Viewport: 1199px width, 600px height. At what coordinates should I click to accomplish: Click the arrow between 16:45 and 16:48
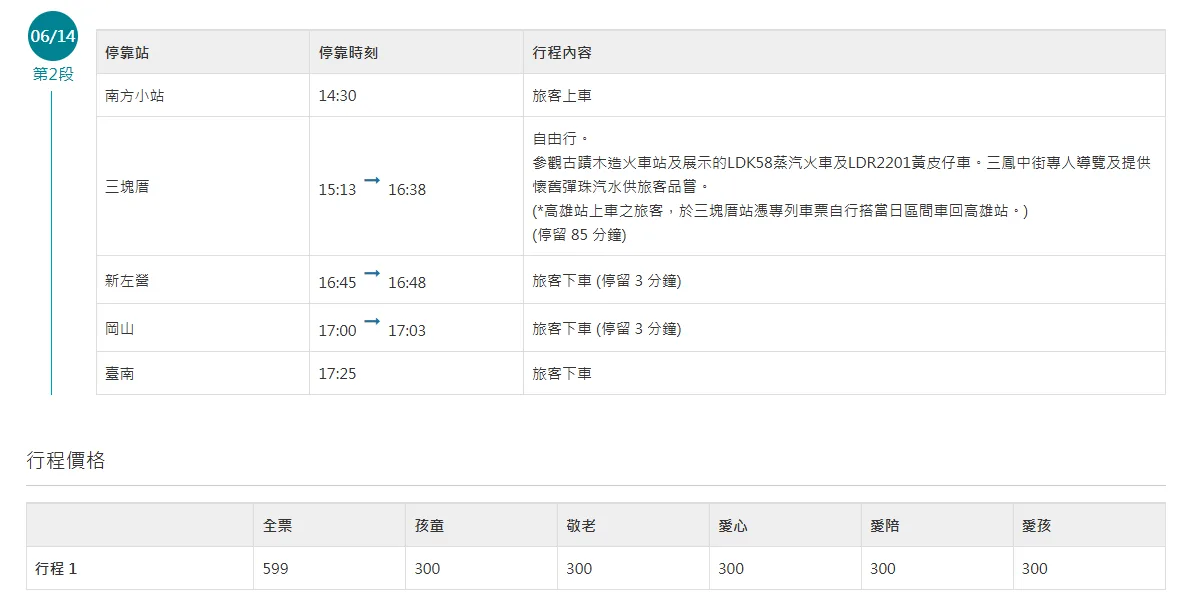point(372,273)
